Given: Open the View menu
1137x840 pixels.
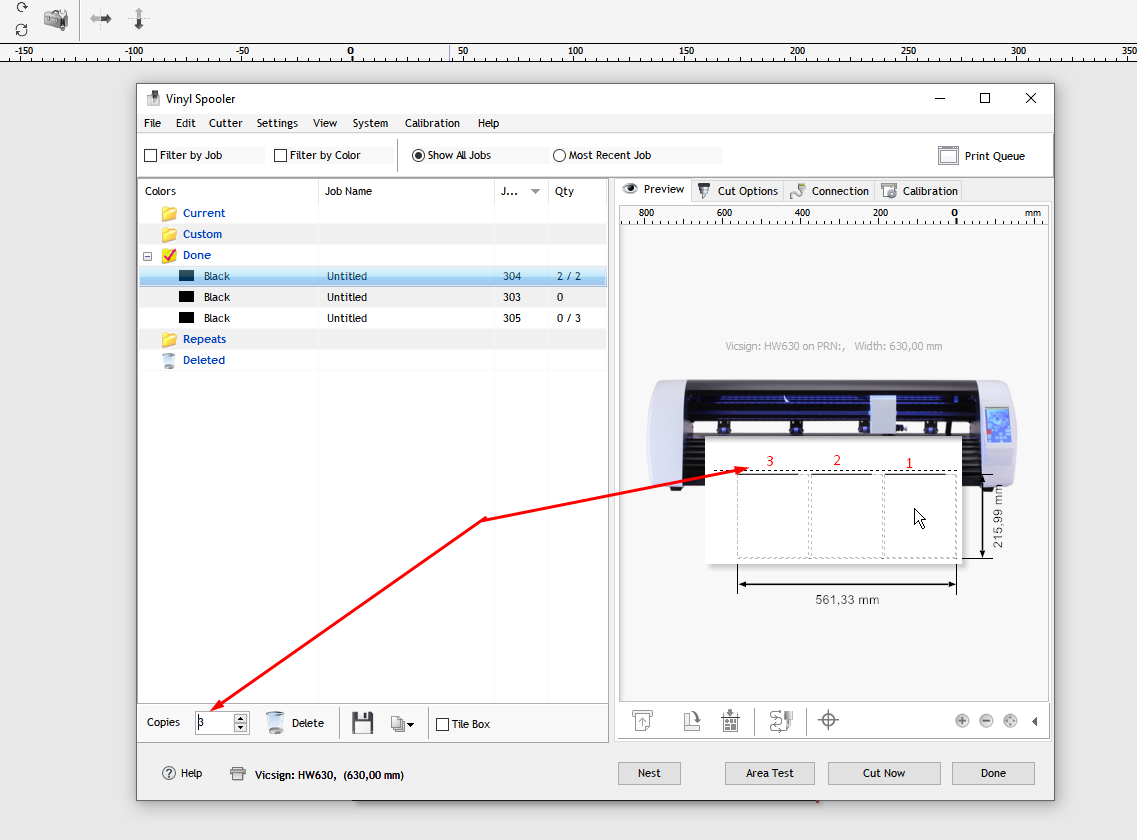Looking at the screenshot, I should coord(325,123).
